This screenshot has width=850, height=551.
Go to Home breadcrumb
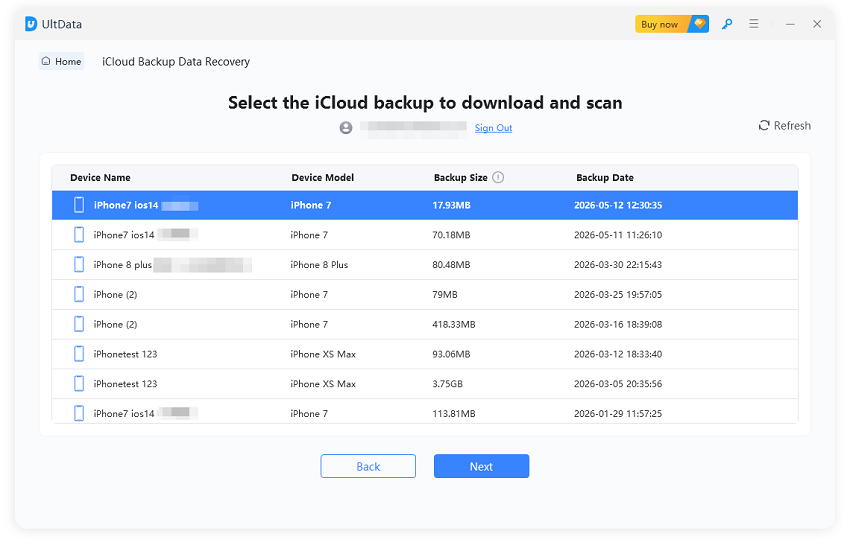click(x=61, y=61)
